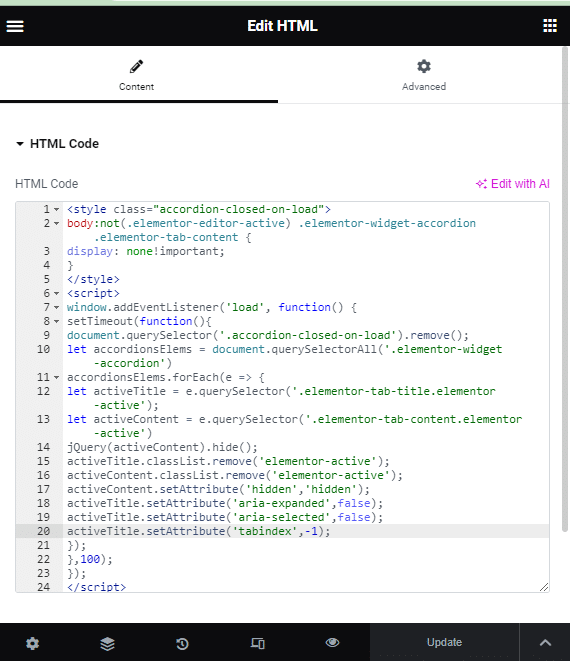Screen dimensions: 570x661
Task: Click the line with 'aria-selected'
Action: tap(225, 517)
